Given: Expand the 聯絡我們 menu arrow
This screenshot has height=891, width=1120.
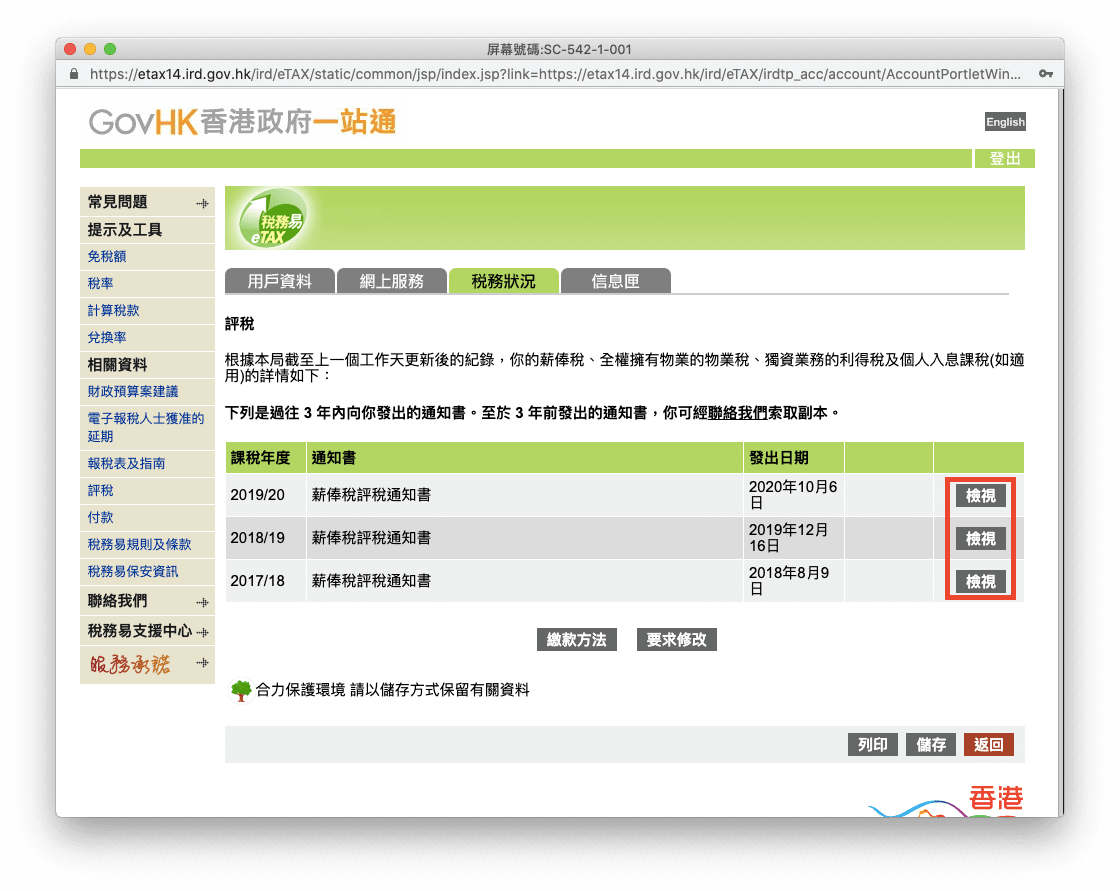Looking at the screenshot, I should [x=202, y=602].
